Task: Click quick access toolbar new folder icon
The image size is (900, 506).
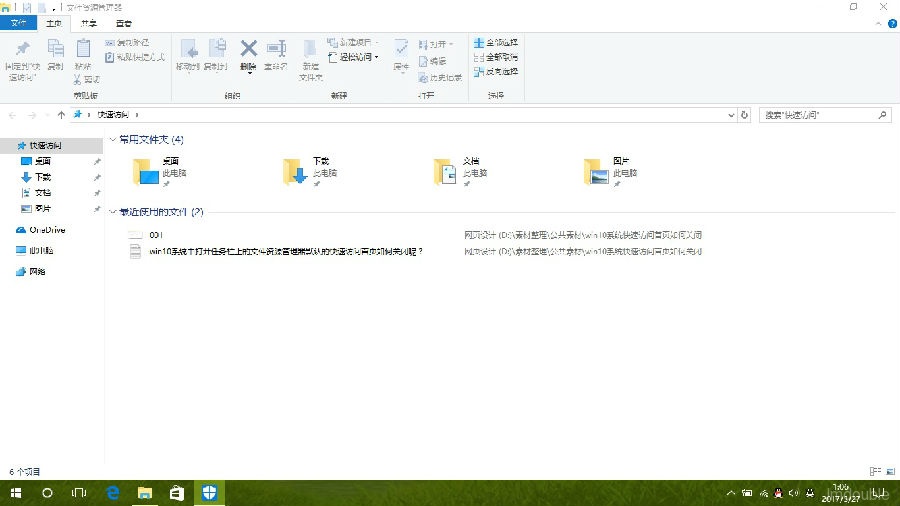Action: tap(42, 7)
